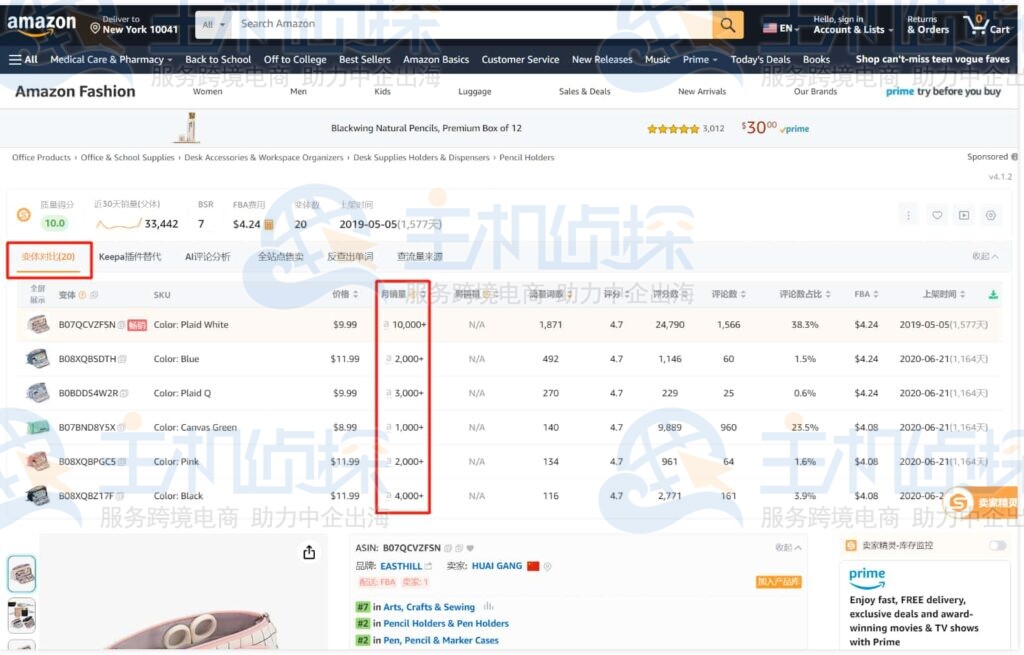This screenshot has height=655, width=1024.
Task: Copy ASIN B07QCVZFSN using the copy icon
Action: [x=447, y=547]
